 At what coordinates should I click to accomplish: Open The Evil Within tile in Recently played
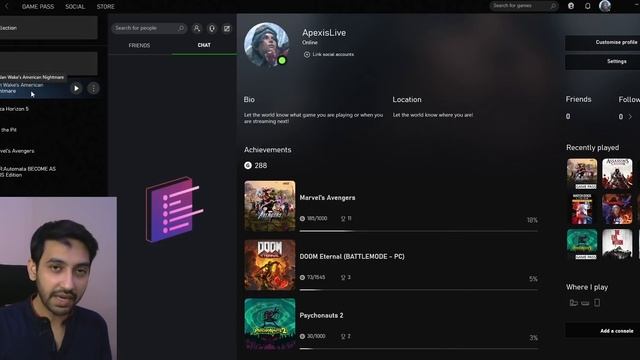(x=617, y=244)
